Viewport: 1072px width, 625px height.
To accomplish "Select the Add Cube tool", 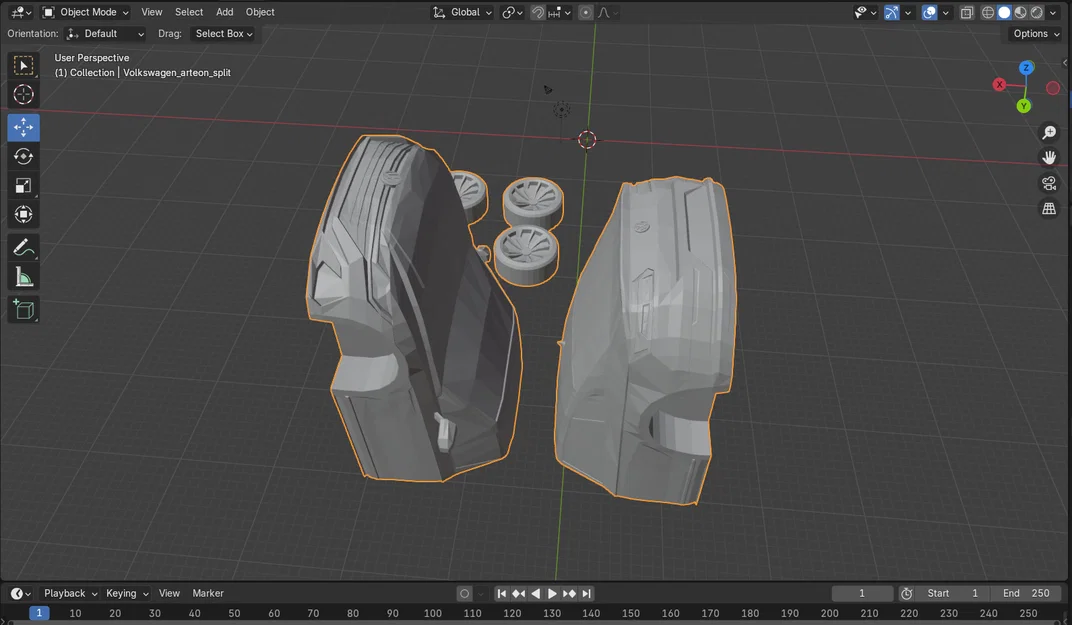I will (x=23, y=309).
